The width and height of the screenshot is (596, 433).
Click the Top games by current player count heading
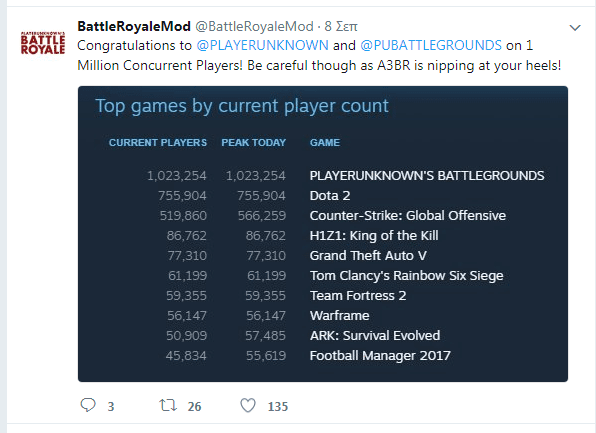(x=242, y=106)
